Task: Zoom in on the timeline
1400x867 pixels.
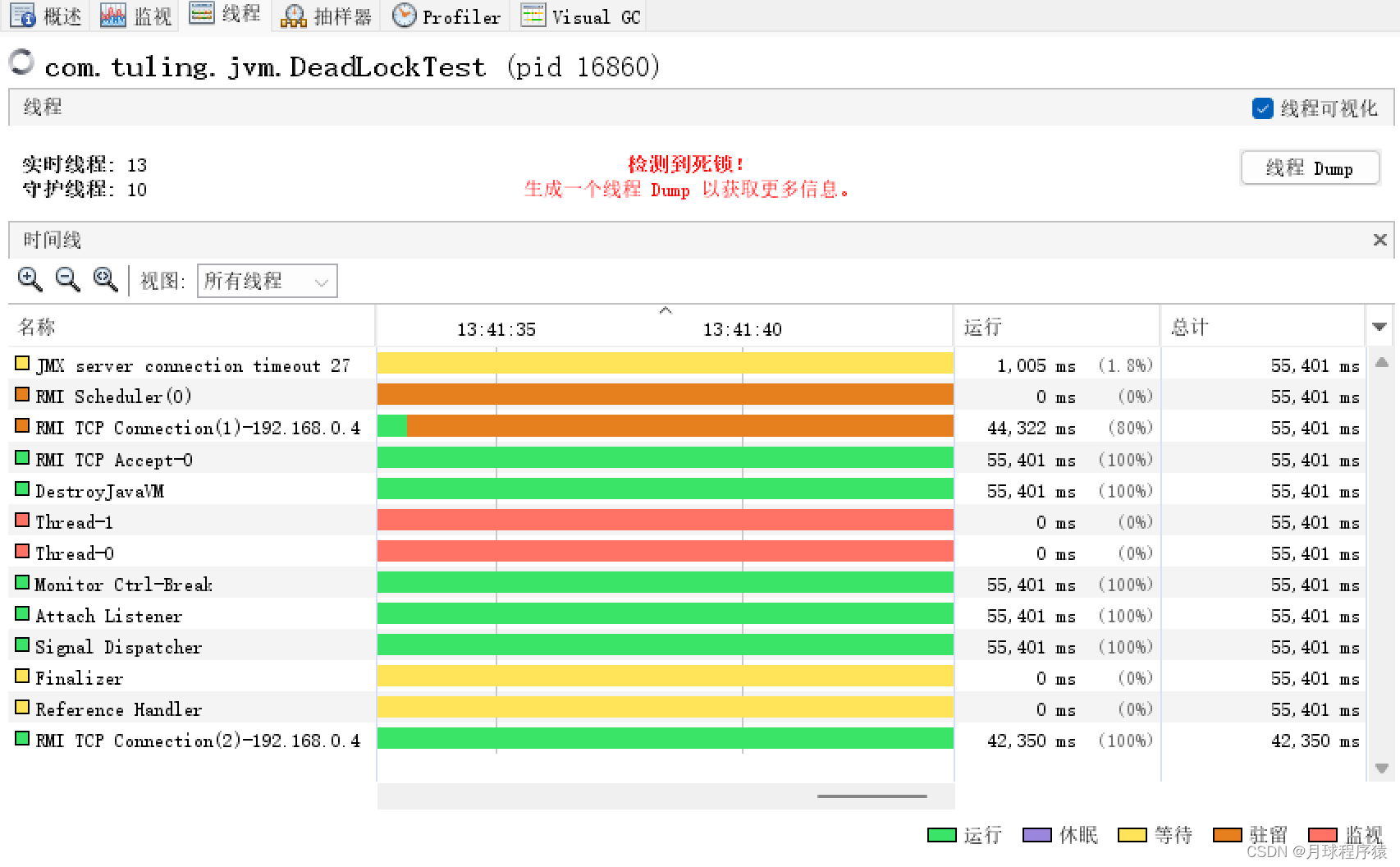Action: tap(30, 280)
